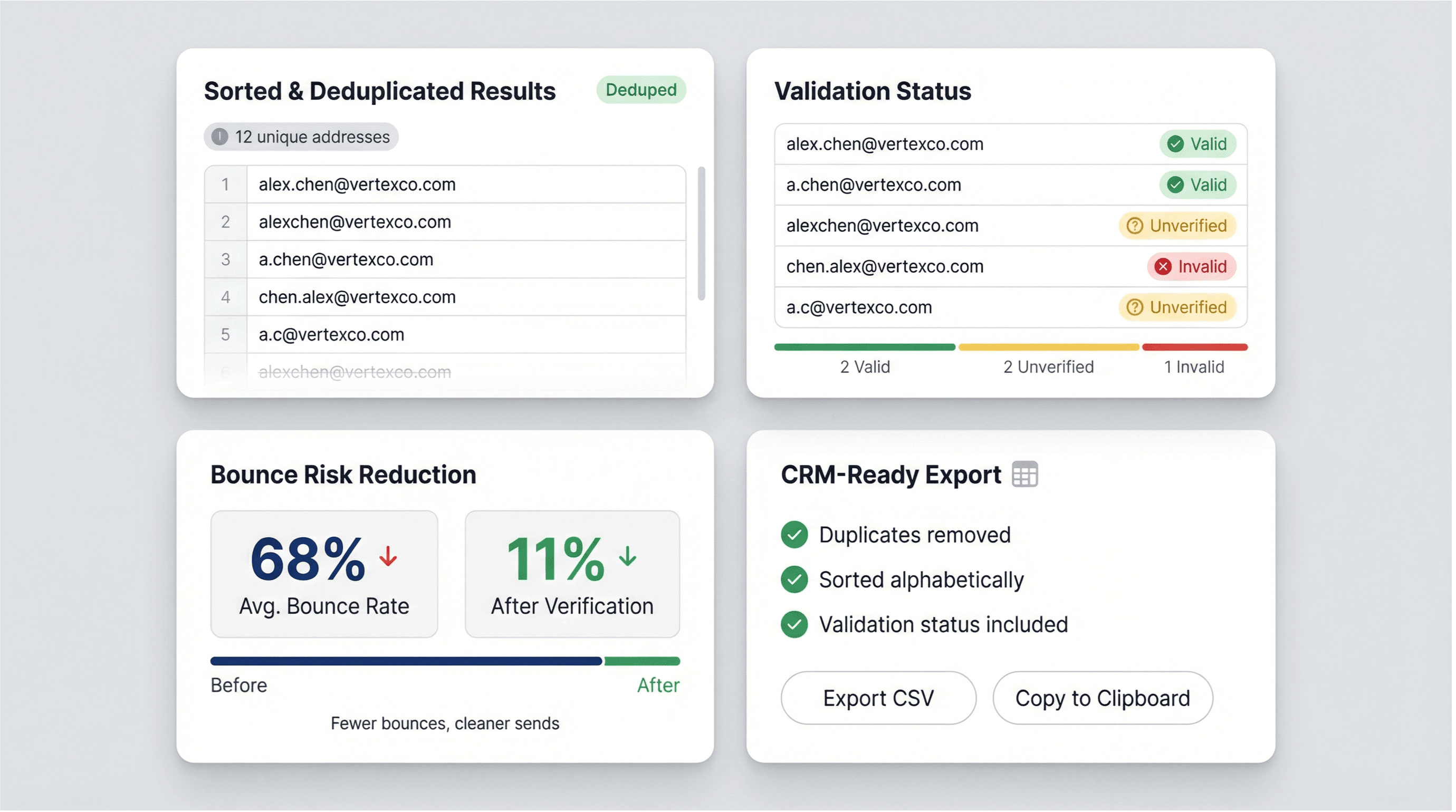The height and width of the screenshot is (812, 1456).
Task: Select row 4 chen.alex@vertexco.com in results
Action: (x=357, y=297)
